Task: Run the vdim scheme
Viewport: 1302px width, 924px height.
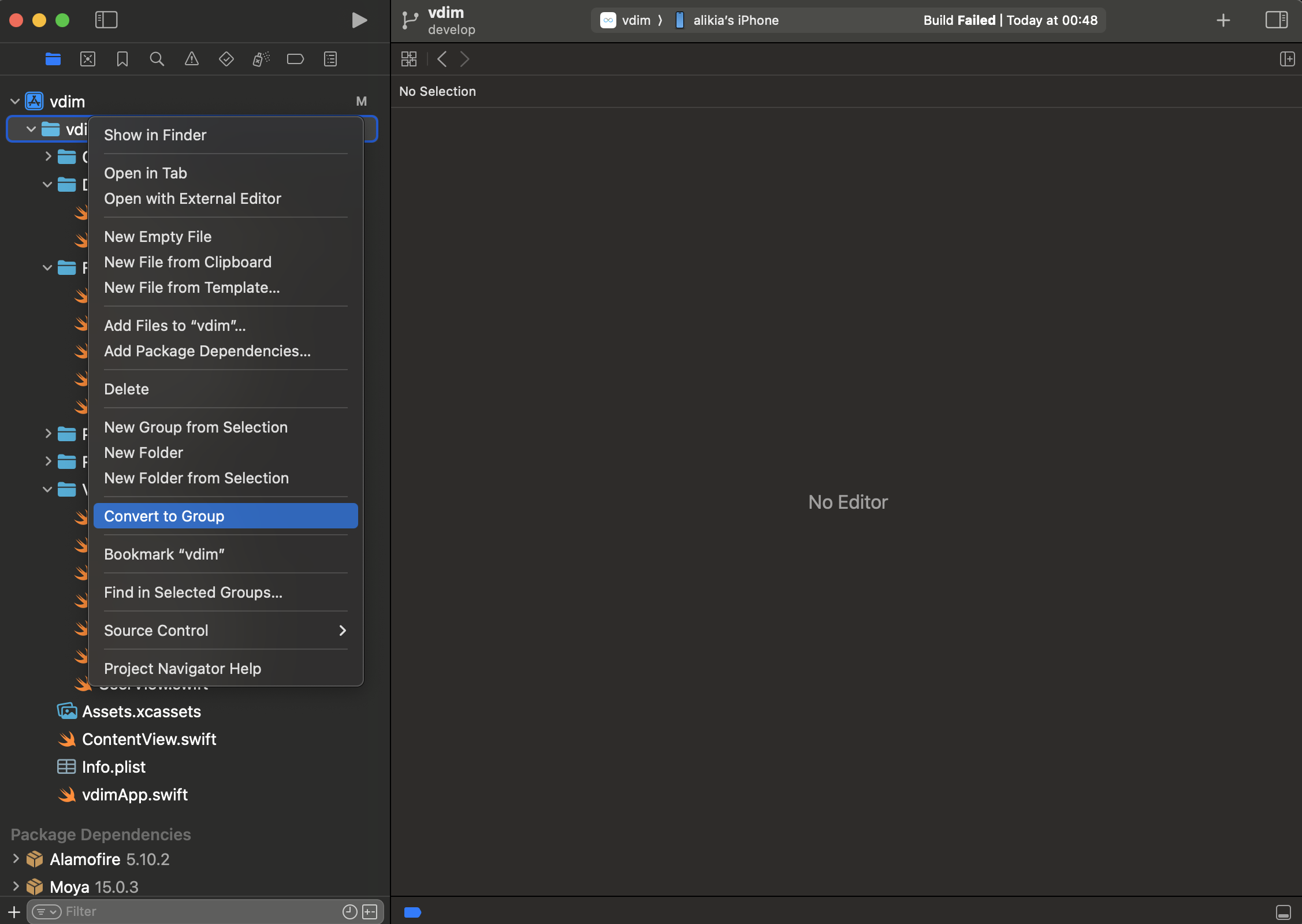Action: click(x=359, y=20)
